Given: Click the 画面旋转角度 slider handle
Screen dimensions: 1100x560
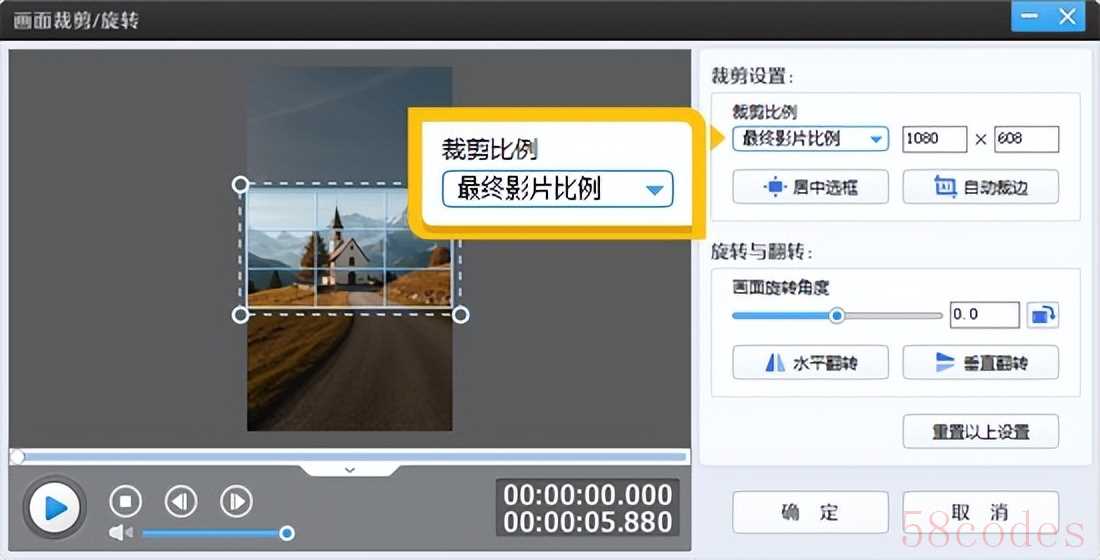Looking at the screenshot, I should click(837, 315).
